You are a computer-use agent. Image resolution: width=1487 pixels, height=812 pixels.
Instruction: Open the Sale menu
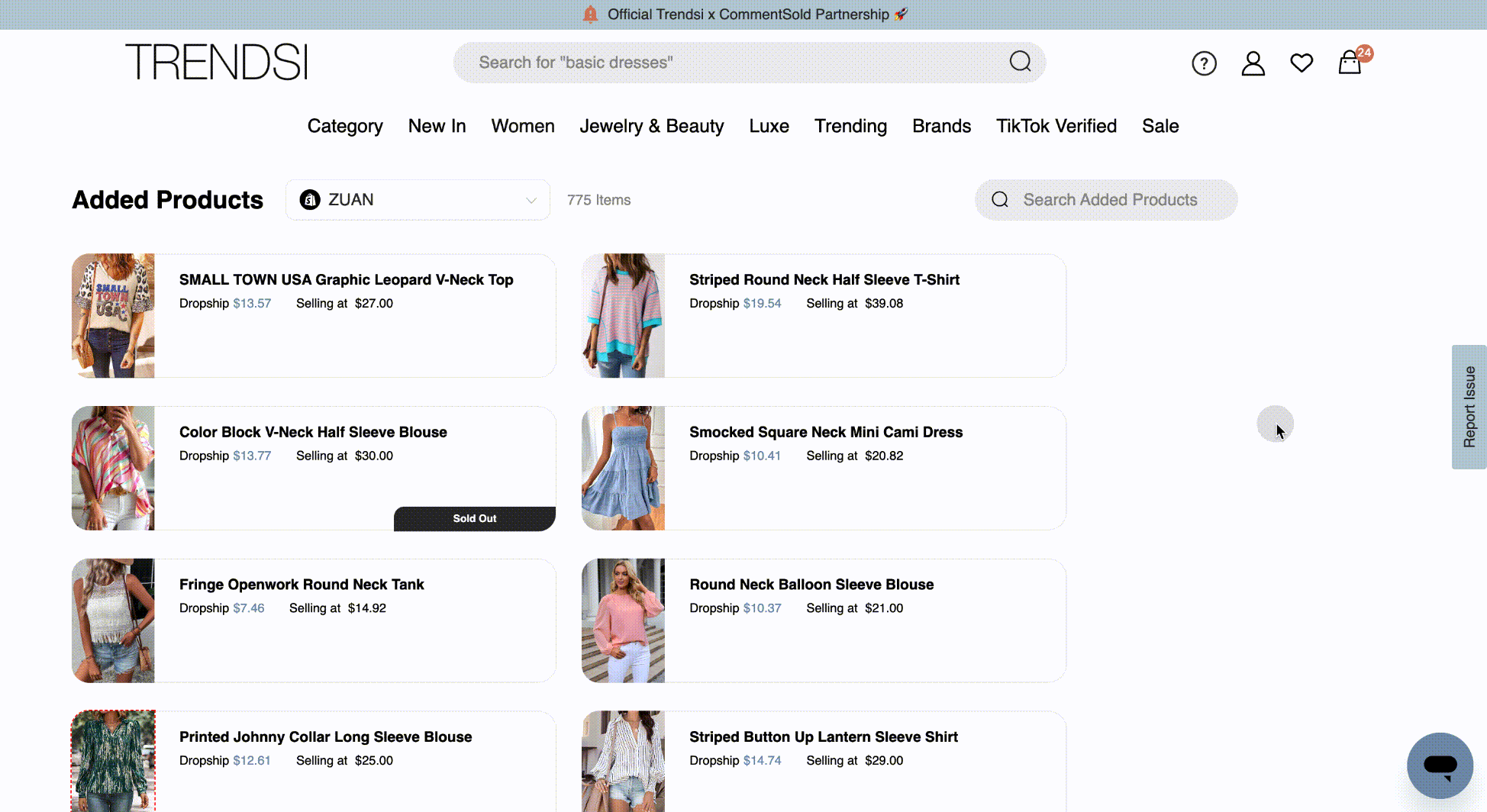[1160, 126]
